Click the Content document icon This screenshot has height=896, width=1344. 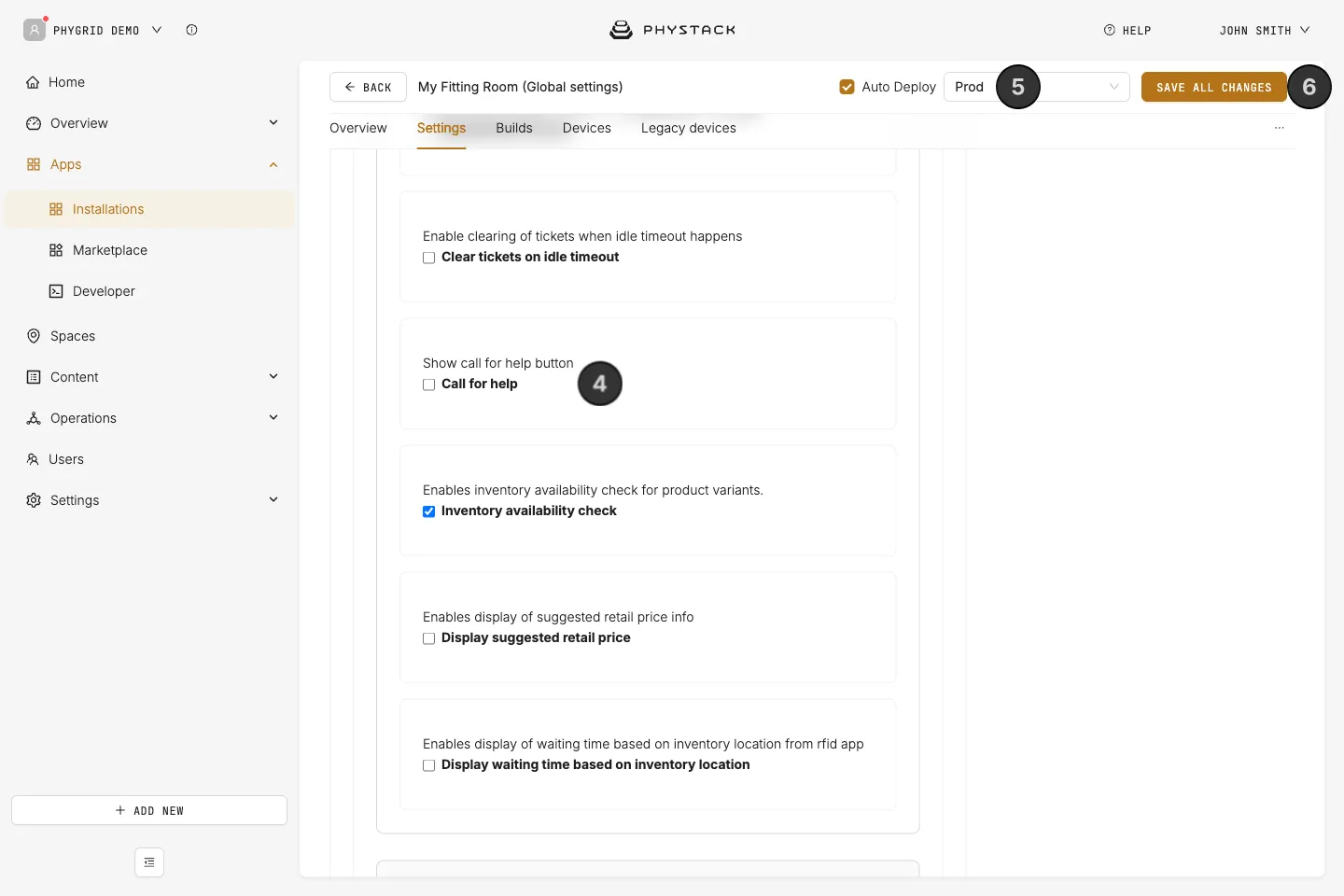(34, 377)
